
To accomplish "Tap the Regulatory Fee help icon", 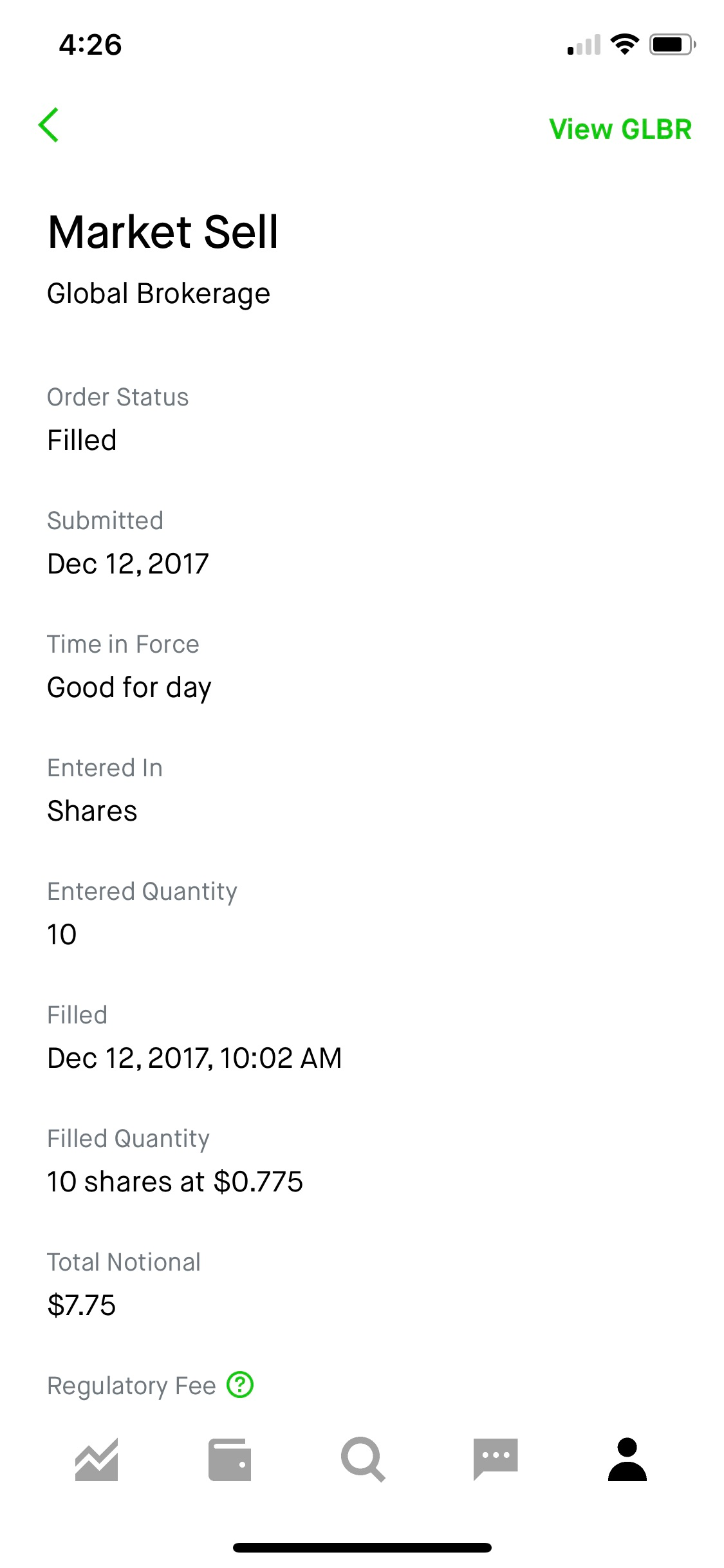I will tap(240, 1385).
